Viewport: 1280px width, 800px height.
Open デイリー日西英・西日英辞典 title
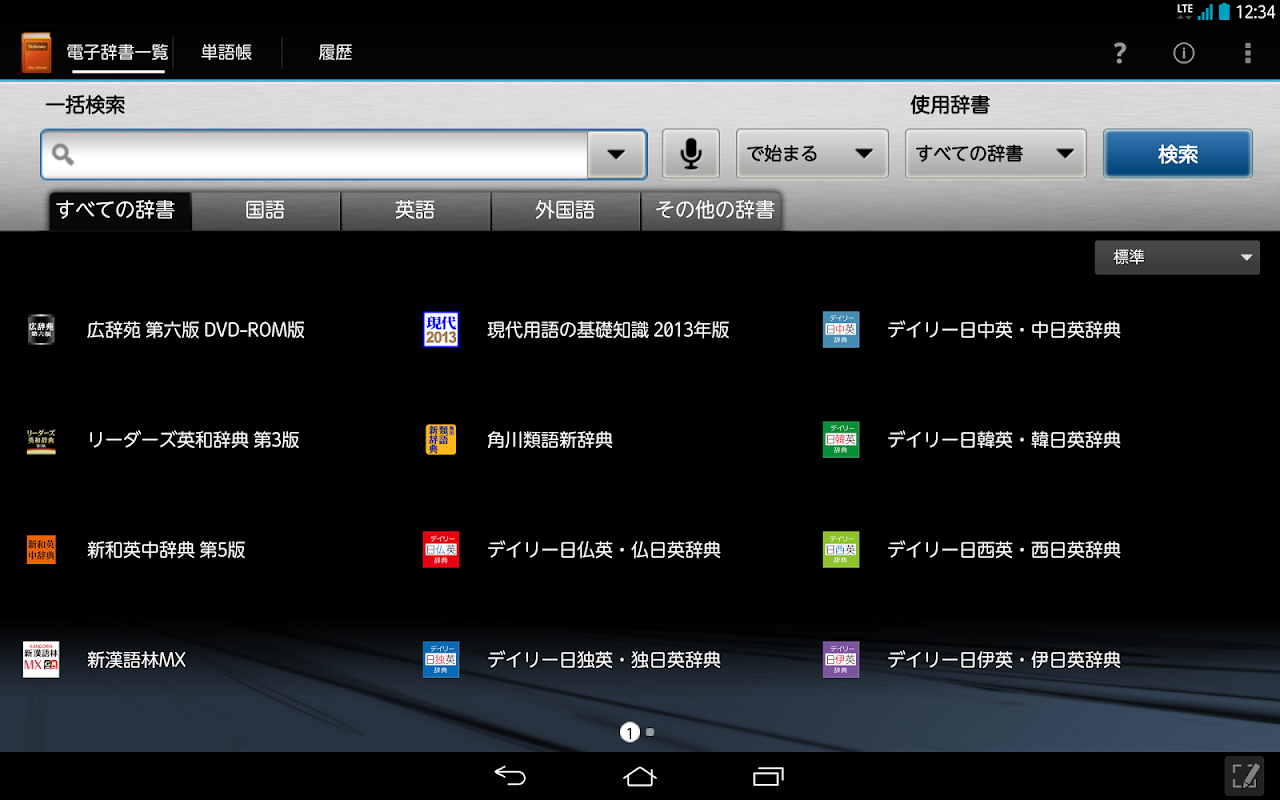pos(1004,550)
